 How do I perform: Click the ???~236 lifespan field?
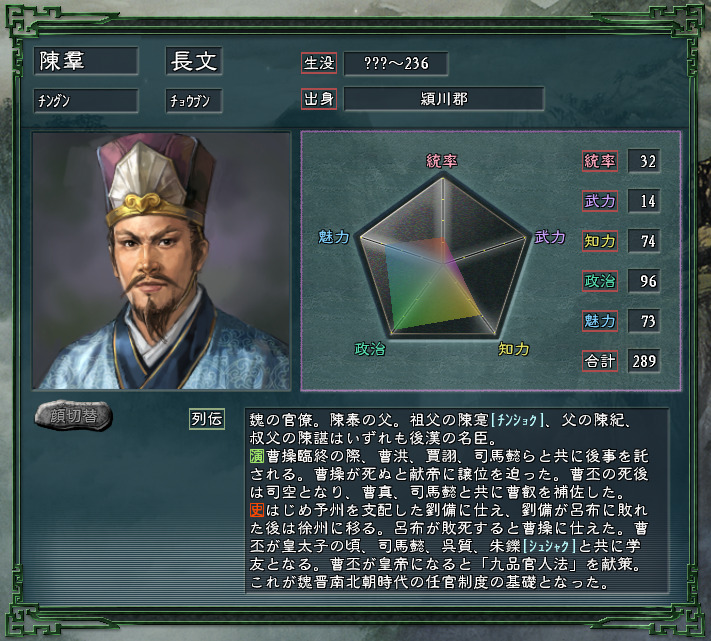[x=396, y=63]
